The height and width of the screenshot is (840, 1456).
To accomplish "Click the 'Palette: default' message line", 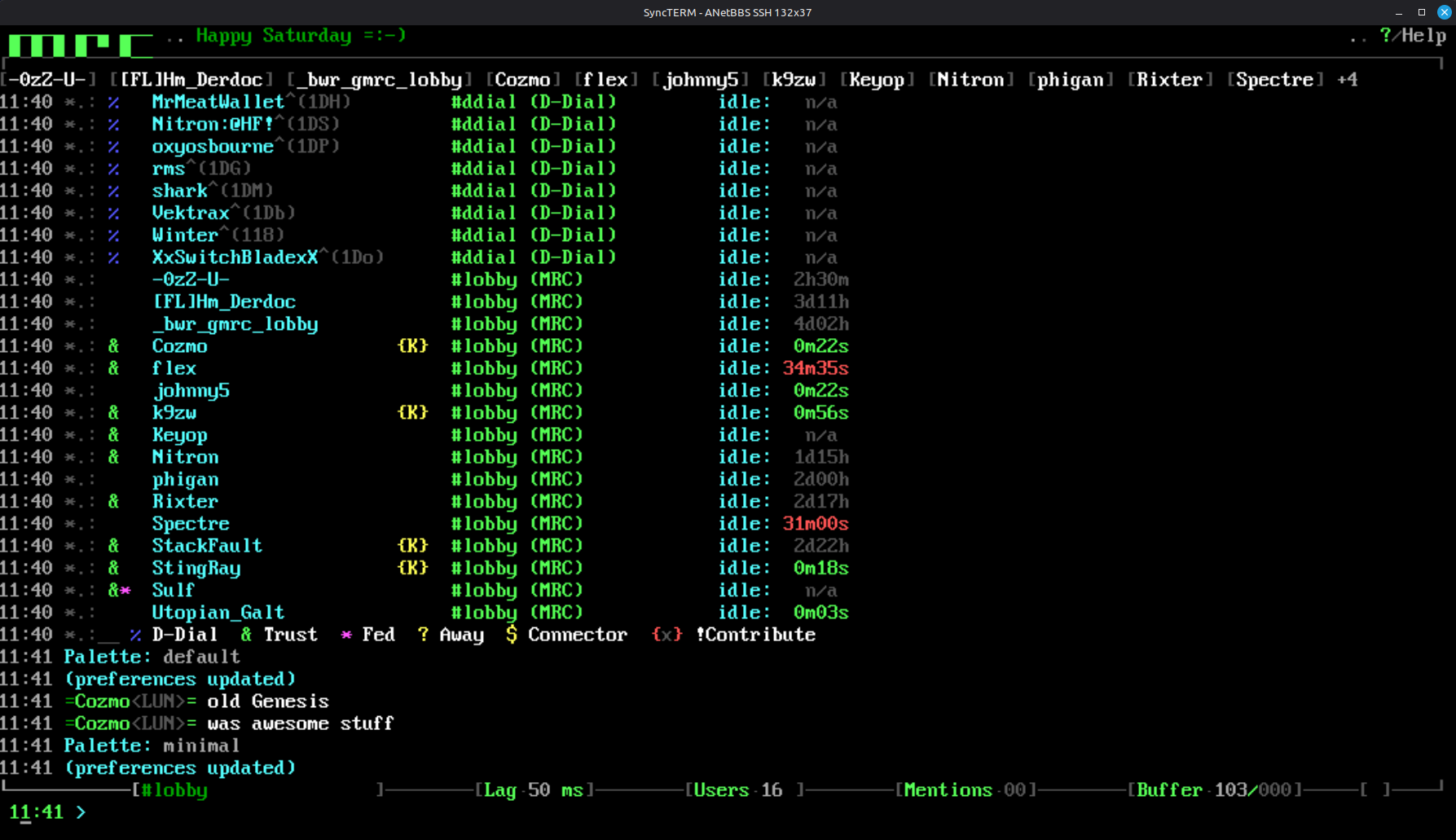I will [152, 657].
